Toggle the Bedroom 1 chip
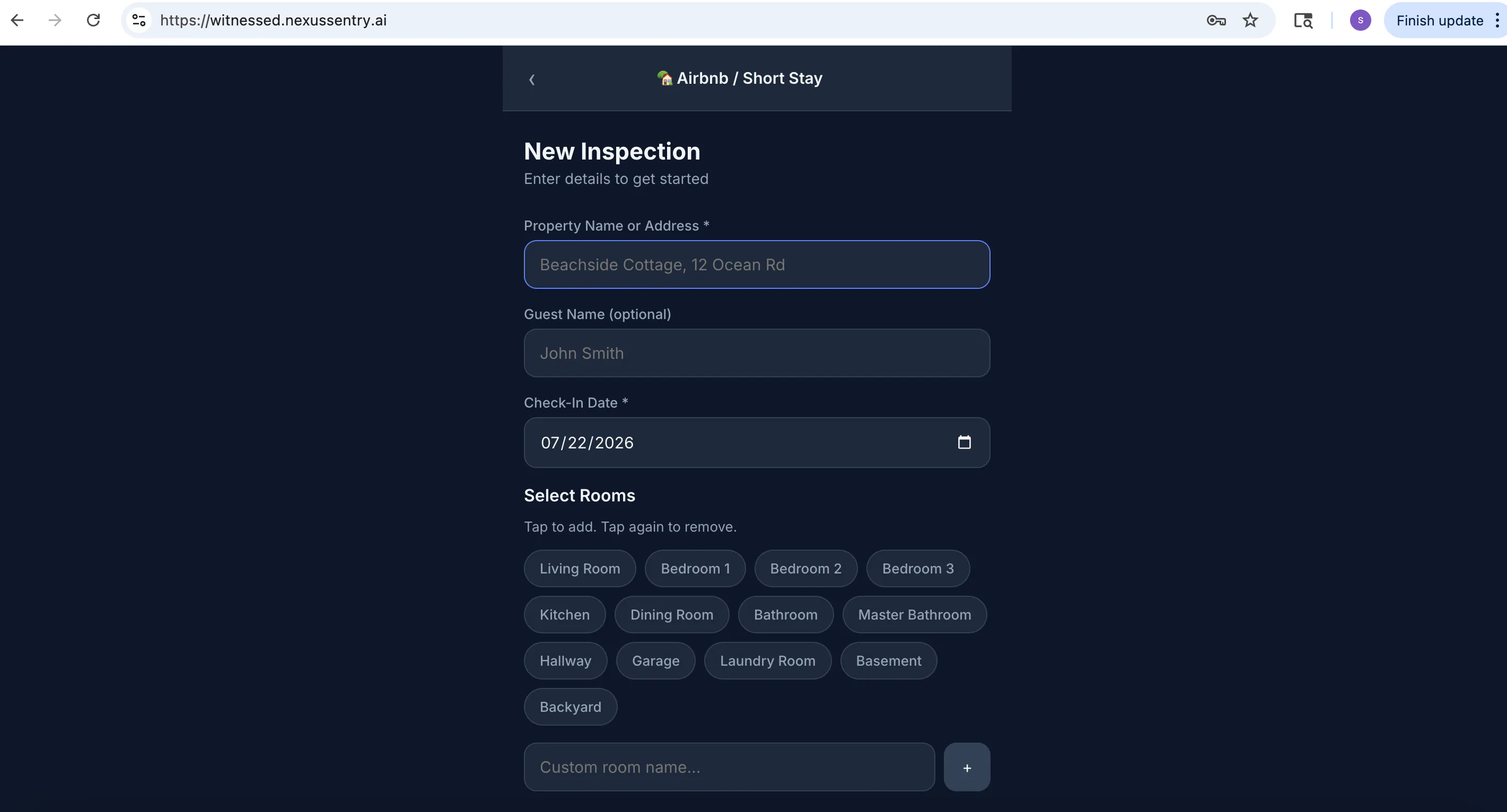 [696, 569]
